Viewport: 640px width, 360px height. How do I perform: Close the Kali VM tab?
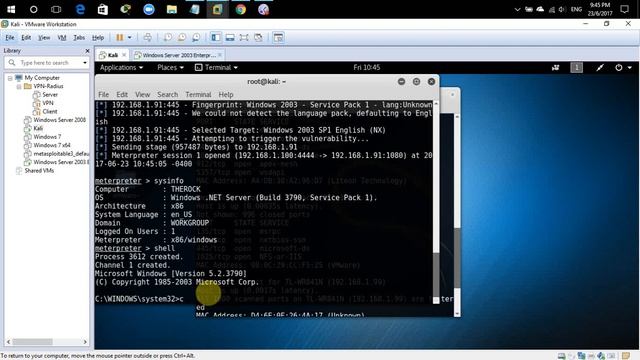pyautogui.click(x=124, y=55)
